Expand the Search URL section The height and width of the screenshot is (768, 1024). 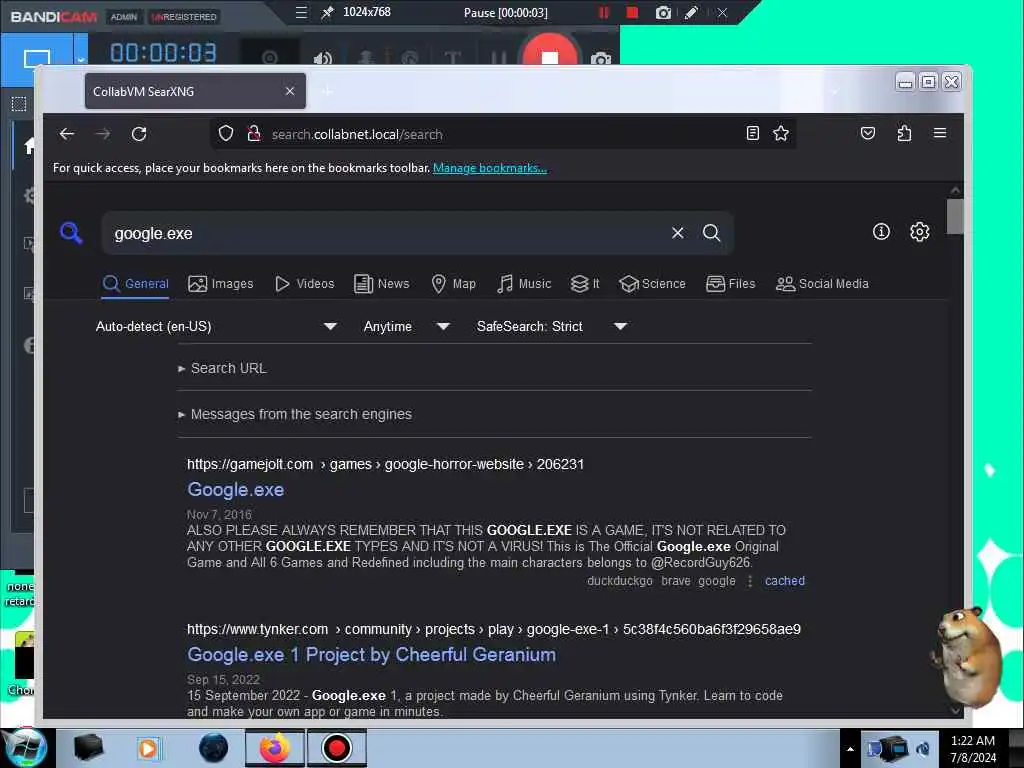[x=222, y=368]
